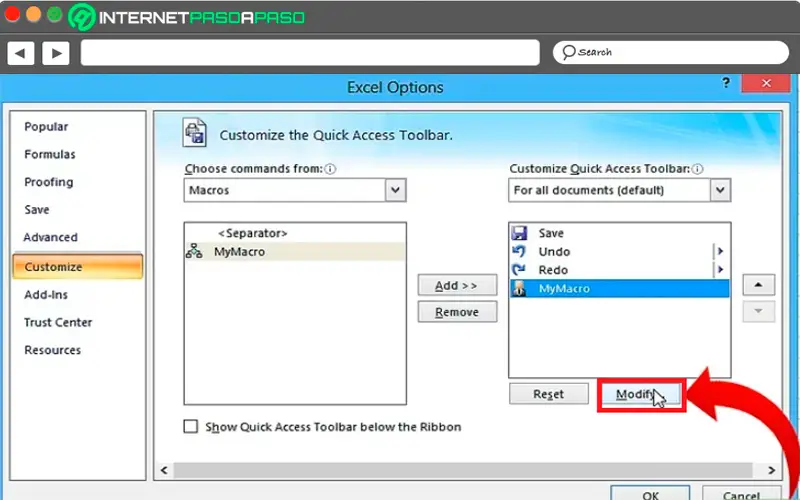Click info icon beside Choose commands from
This screenshot has height=500, width=800.
(x=331, y=169)
